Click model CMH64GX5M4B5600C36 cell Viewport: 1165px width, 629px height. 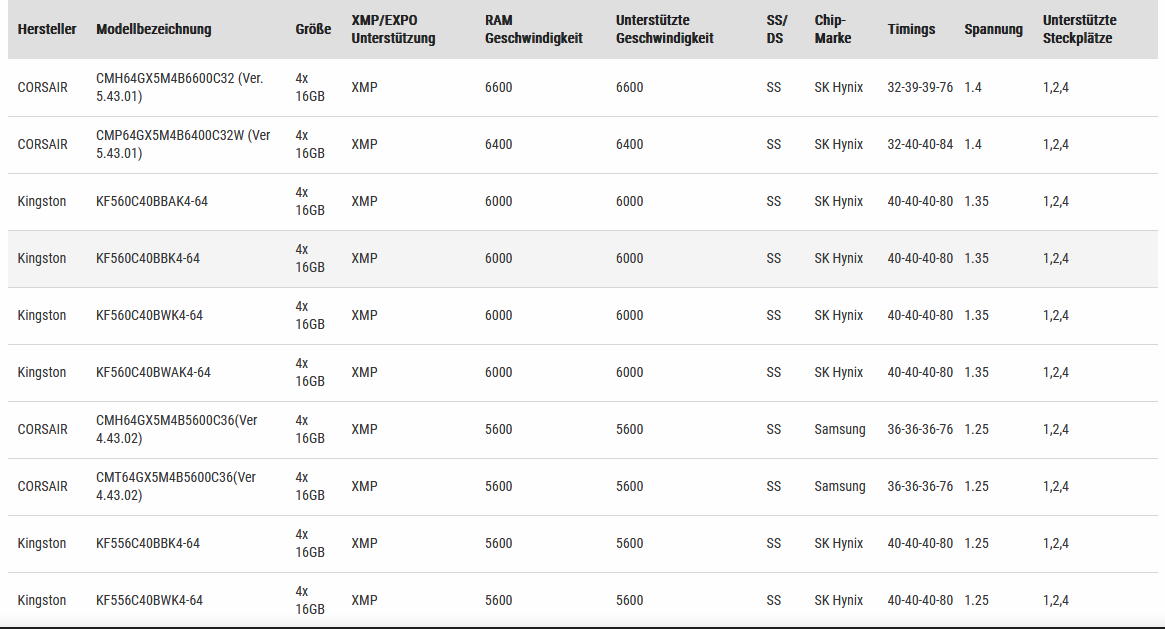point(176,429)
